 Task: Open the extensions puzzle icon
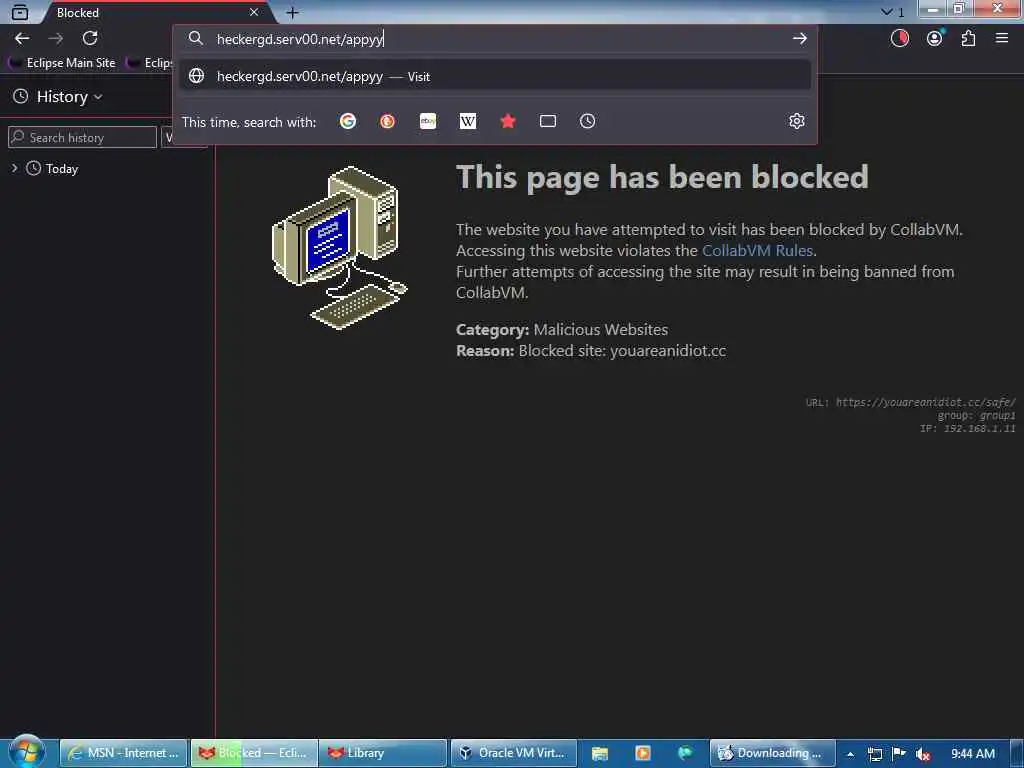click(968, 39)
